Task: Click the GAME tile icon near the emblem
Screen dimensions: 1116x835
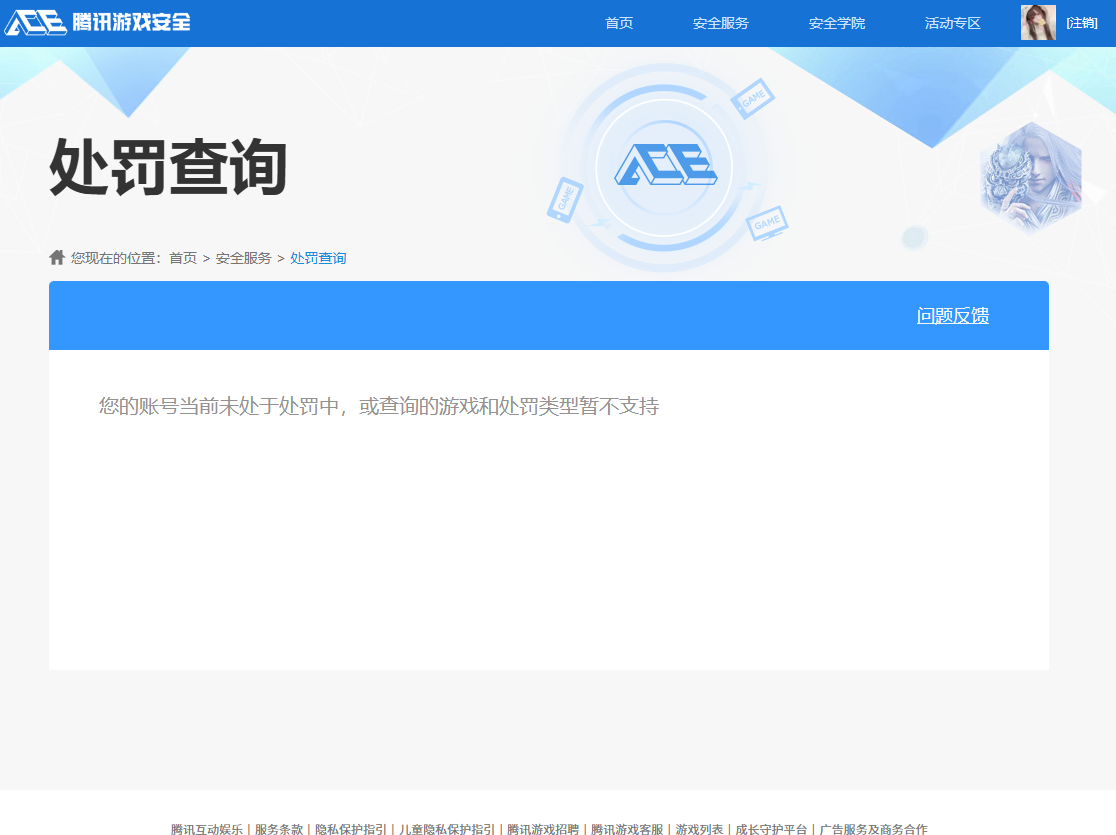Action: 752,97
